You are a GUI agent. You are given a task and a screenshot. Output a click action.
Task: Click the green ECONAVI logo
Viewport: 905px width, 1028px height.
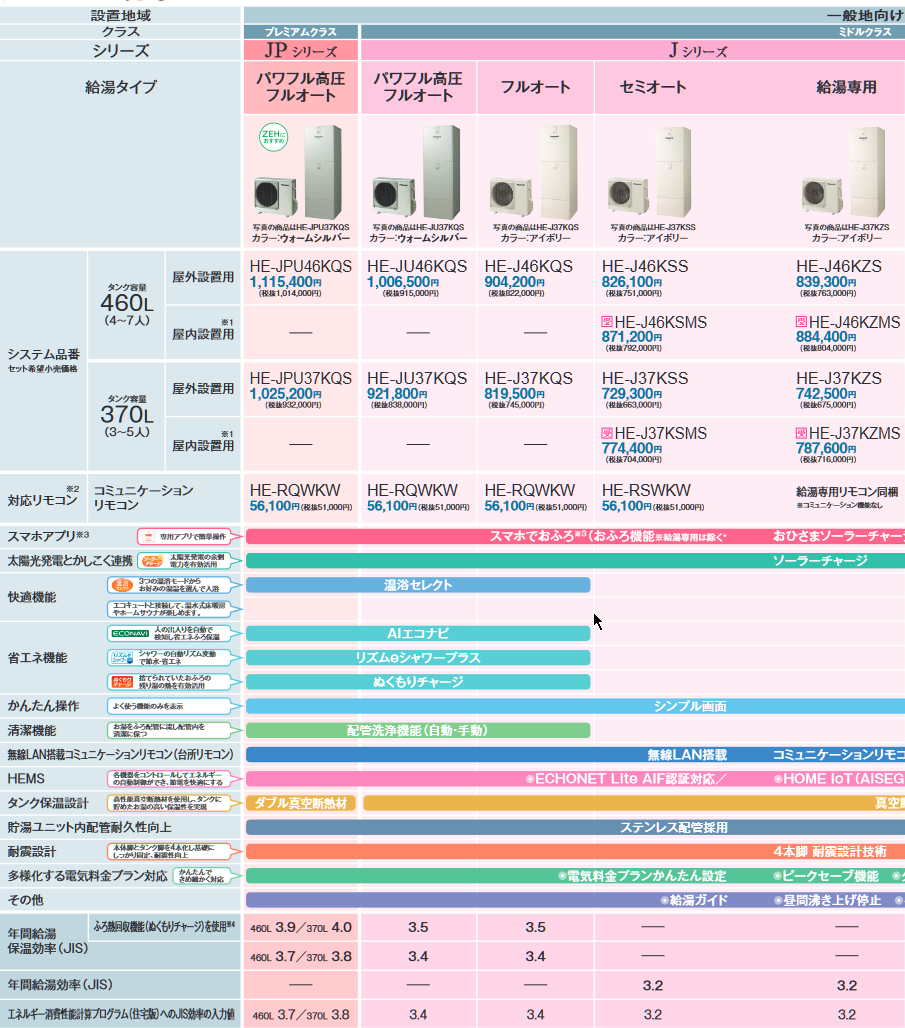(131, 633)
